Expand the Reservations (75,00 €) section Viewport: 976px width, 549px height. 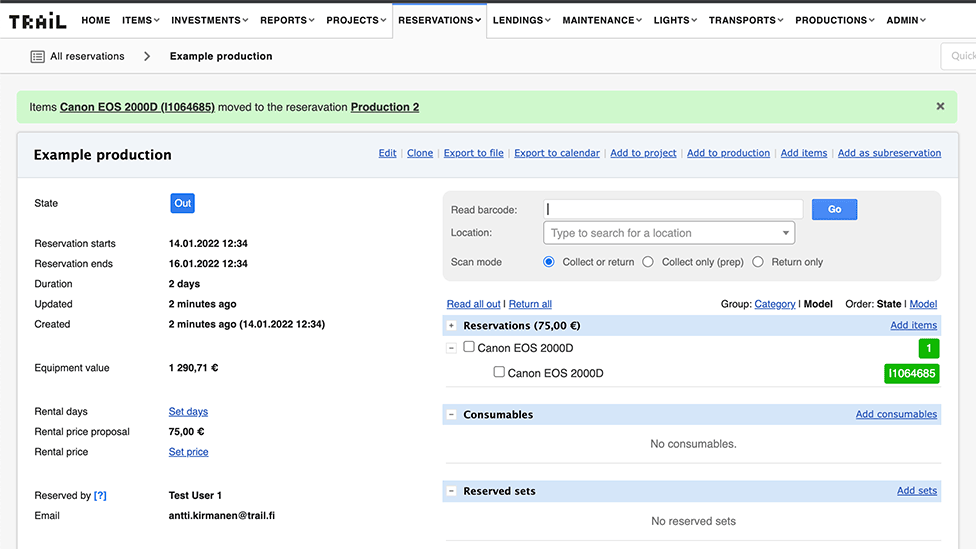[451, 326]
